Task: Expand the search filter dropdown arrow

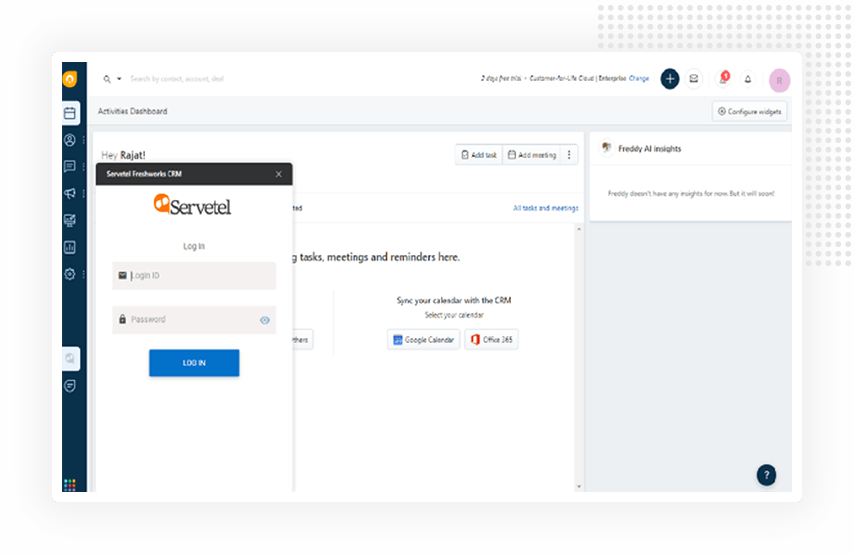Action: point(119,79)
